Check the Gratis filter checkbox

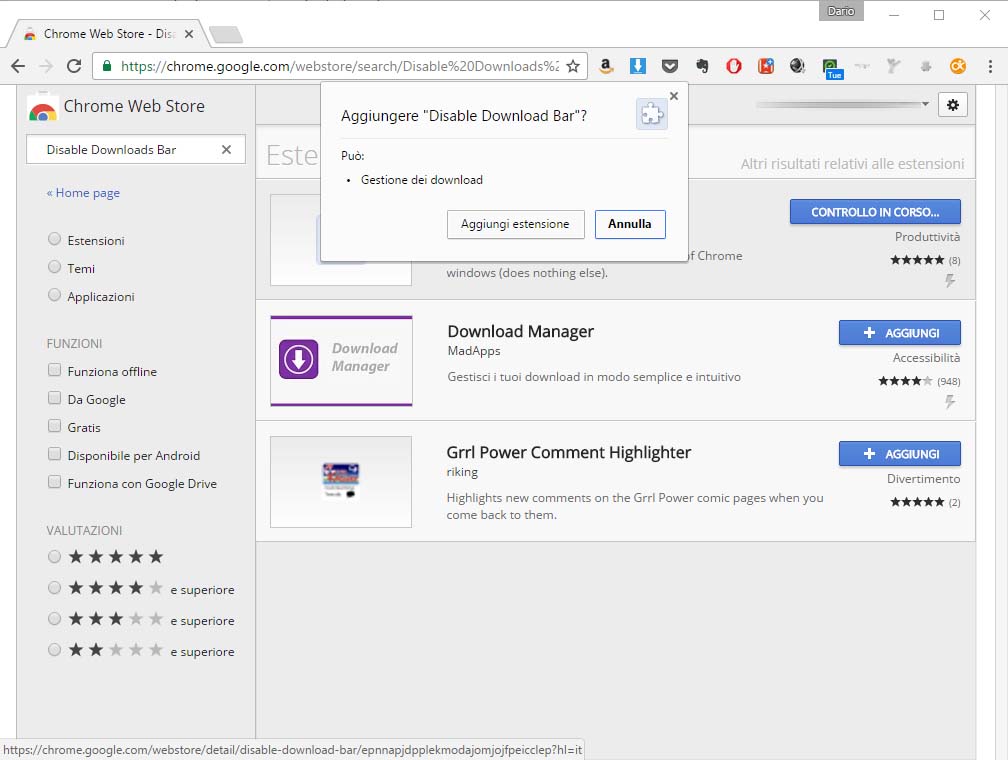tap(55, 427)
